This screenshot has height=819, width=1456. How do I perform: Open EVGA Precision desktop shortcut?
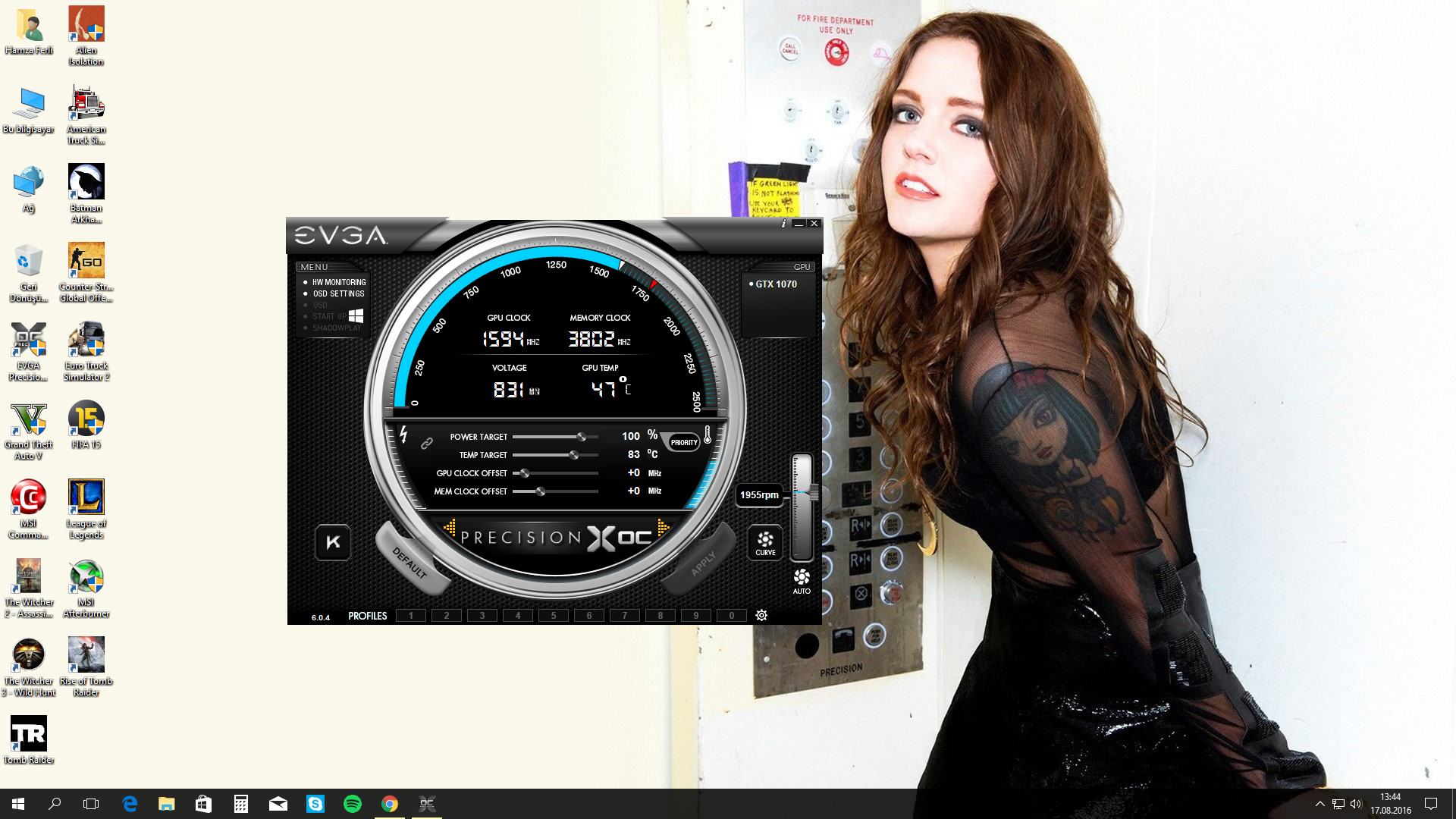(29, 352)
